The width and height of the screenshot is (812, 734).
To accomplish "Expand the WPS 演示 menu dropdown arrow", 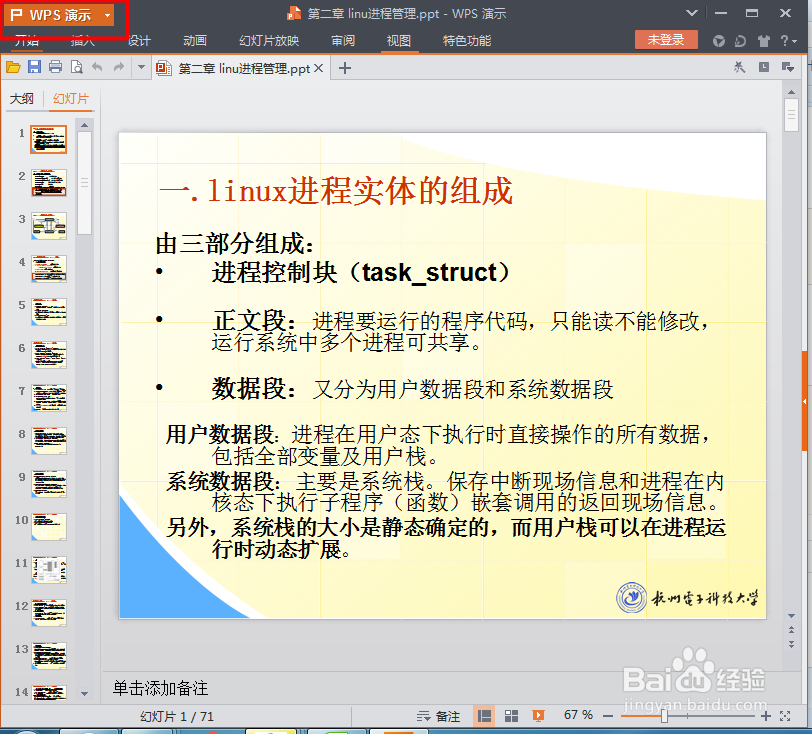I will pyautogui.click(x=107, y=16).
